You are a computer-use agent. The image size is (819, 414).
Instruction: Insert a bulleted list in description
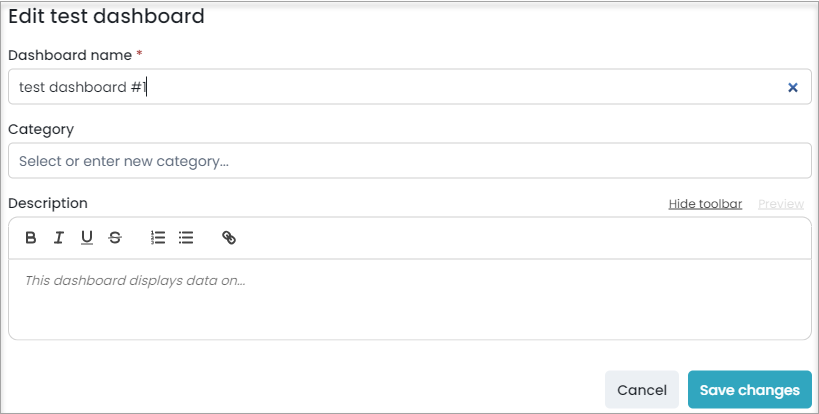tap(186, 238)
